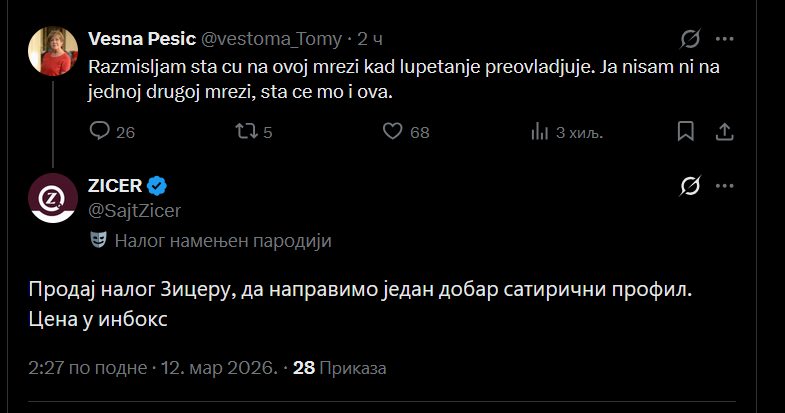Open the @SajtZicer handle
Image resolution: width=785 pixels, height=413 pixels.
tap(135, 209)
